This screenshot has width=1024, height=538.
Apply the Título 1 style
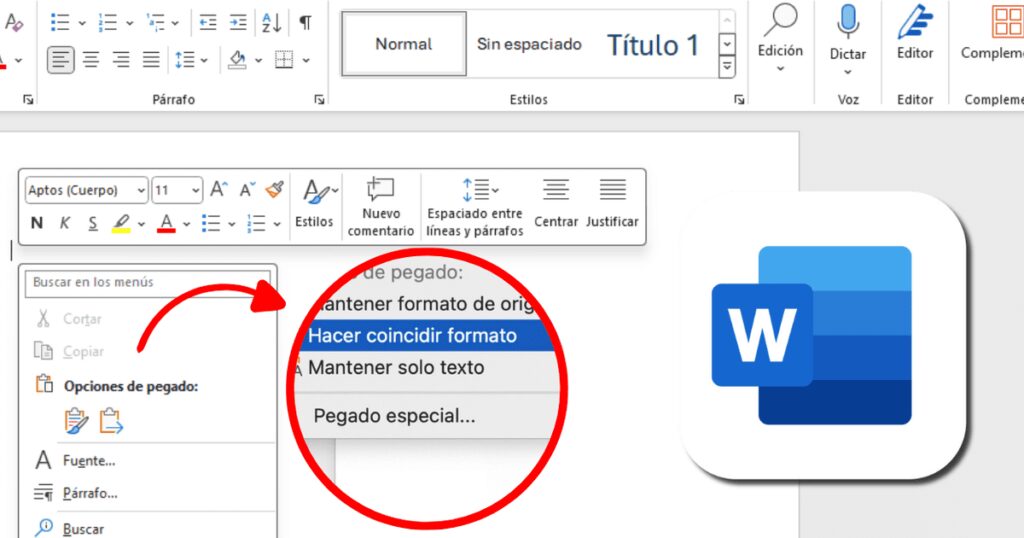pos(653,45)
